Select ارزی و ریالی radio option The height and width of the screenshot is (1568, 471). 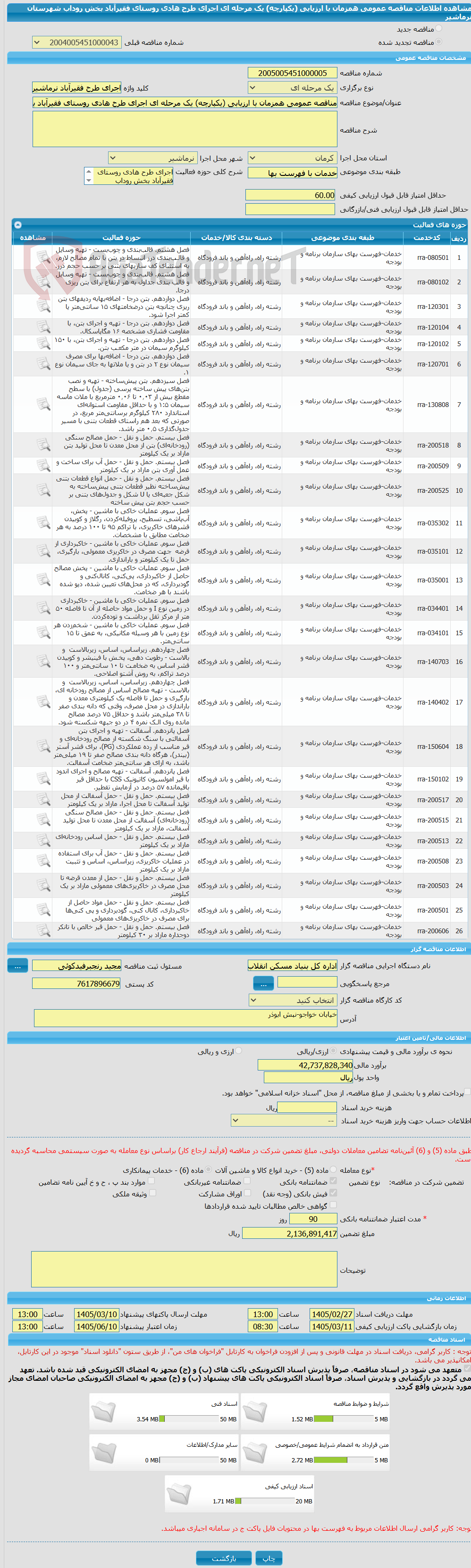coord(238,1051)
